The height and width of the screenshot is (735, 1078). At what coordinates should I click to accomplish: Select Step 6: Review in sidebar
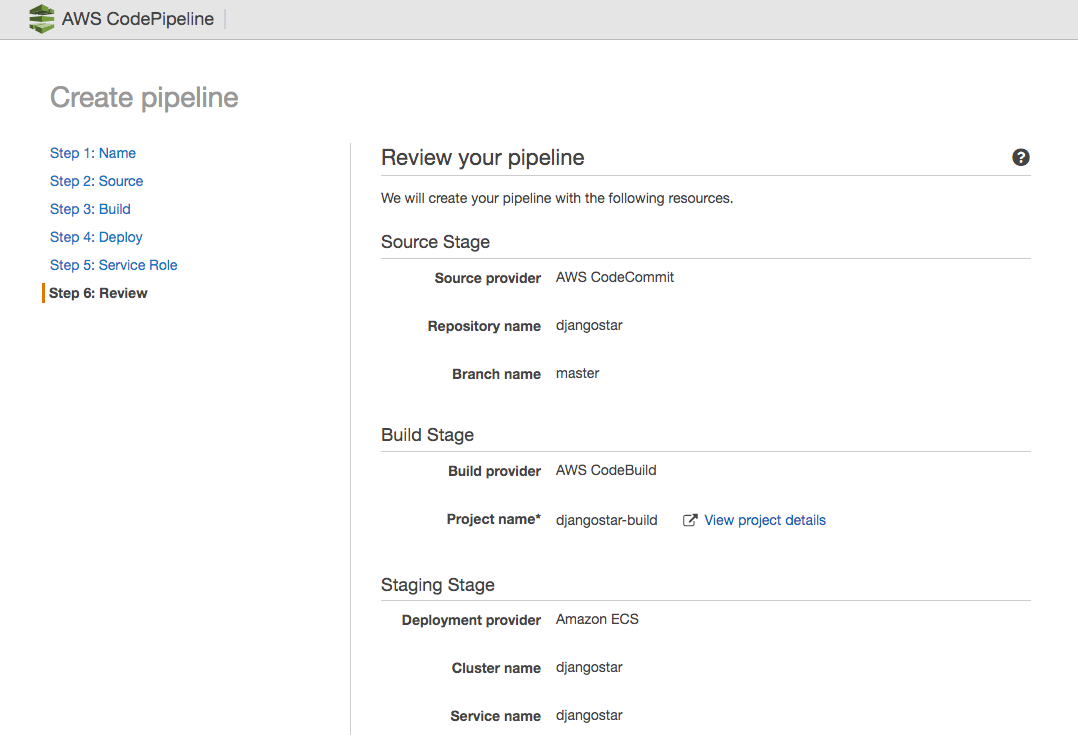click(98, 294)
